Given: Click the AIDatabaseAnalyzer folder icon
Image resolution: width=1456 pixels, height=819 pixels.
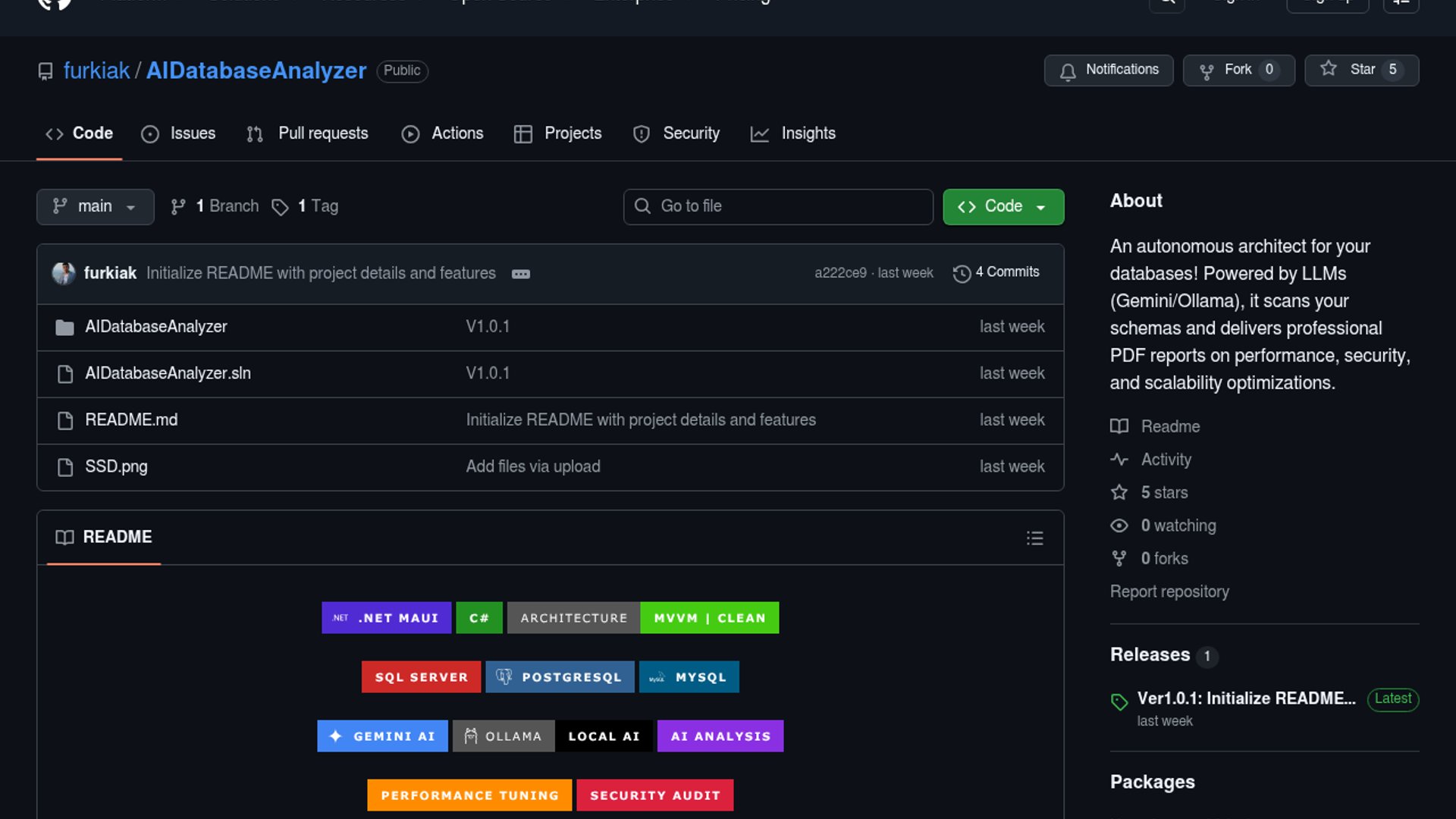Looking at the screenshot, I should (x=65, y=327).
